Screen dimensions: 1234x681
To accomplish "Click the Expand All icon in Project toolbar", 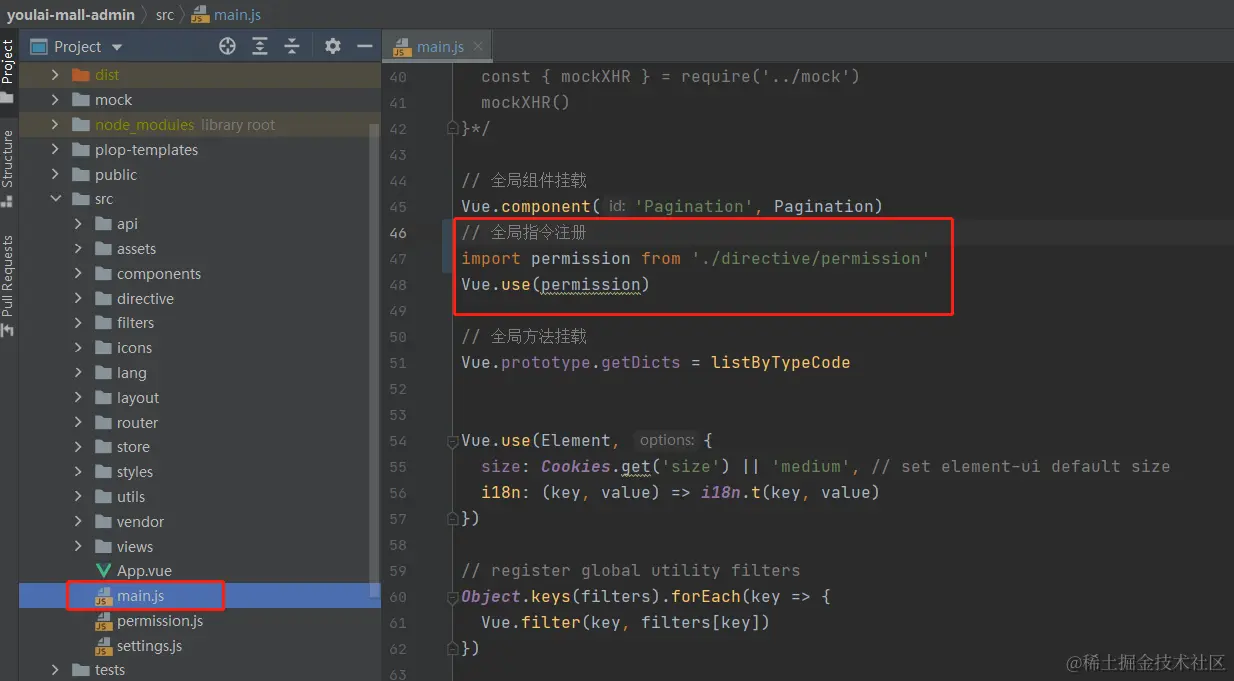I will coord(260,46).
